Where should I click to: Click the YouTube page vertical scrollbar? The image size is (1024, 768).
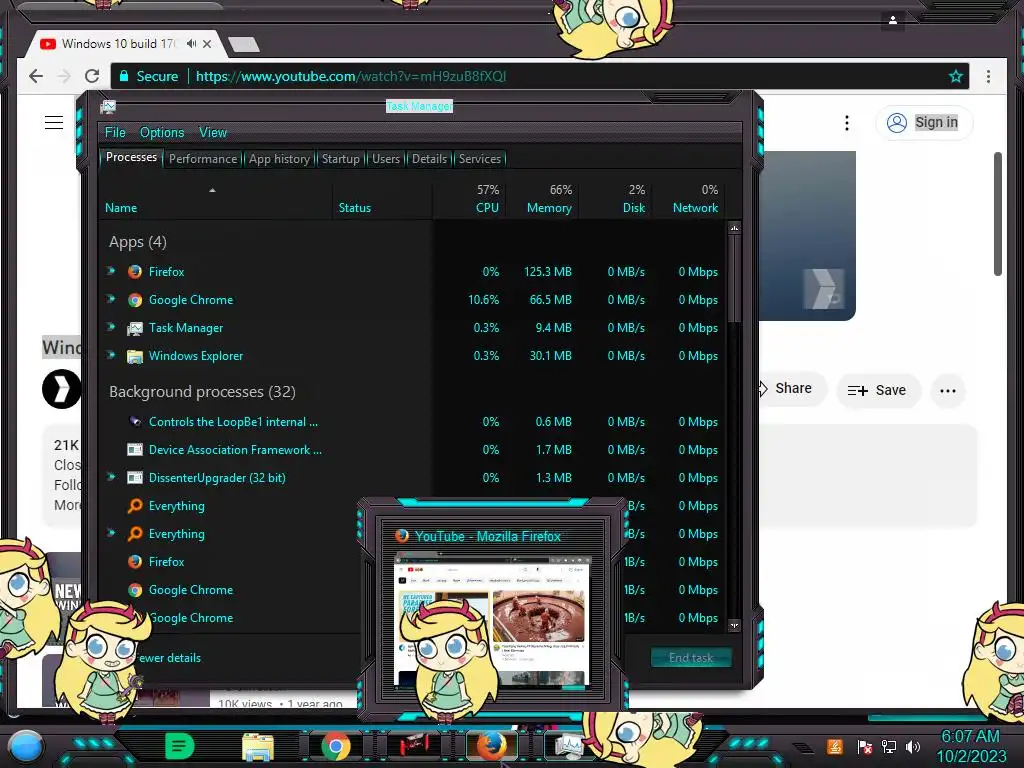(997, 214)
